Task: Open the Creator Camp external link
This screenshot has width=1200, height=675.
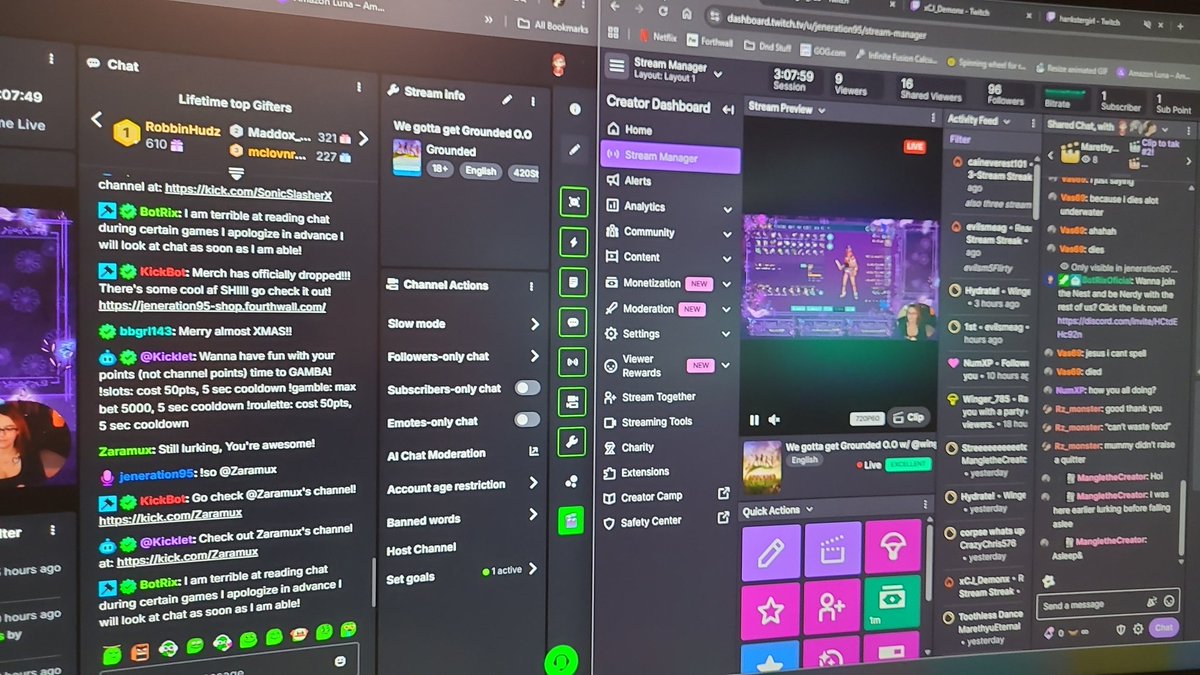Action: 724,495
